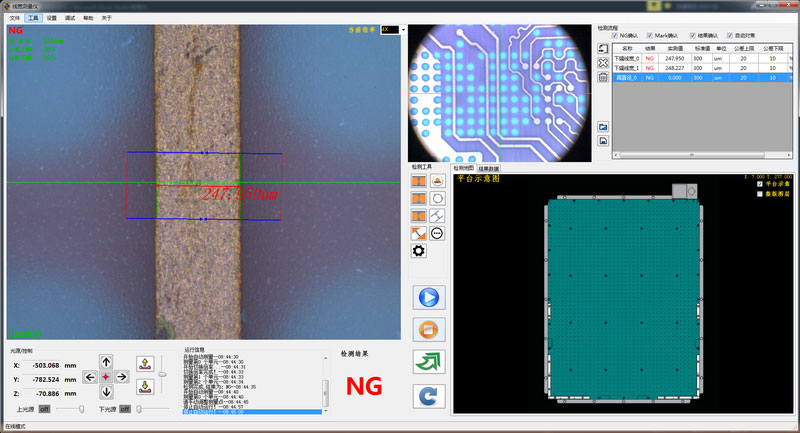Toggle the 平台示意 checkbox

pyautogui.click(x=760, y=184)
